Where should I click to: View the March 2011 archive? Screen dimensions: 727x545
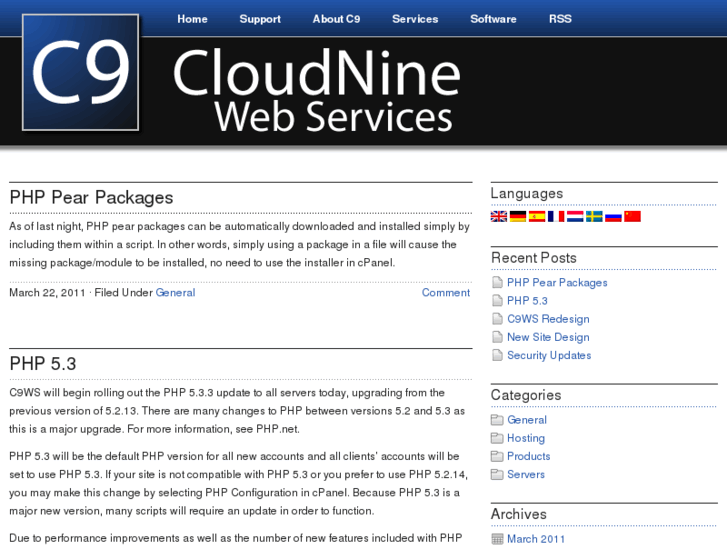pyautogui.click(x=536, y=539)
